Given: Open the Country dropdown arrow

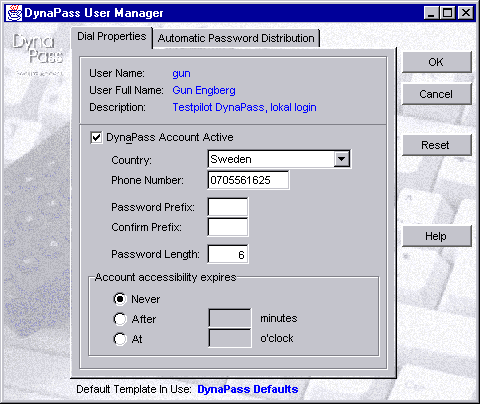Looking at the screenshot, I should [x=341, y=159].
